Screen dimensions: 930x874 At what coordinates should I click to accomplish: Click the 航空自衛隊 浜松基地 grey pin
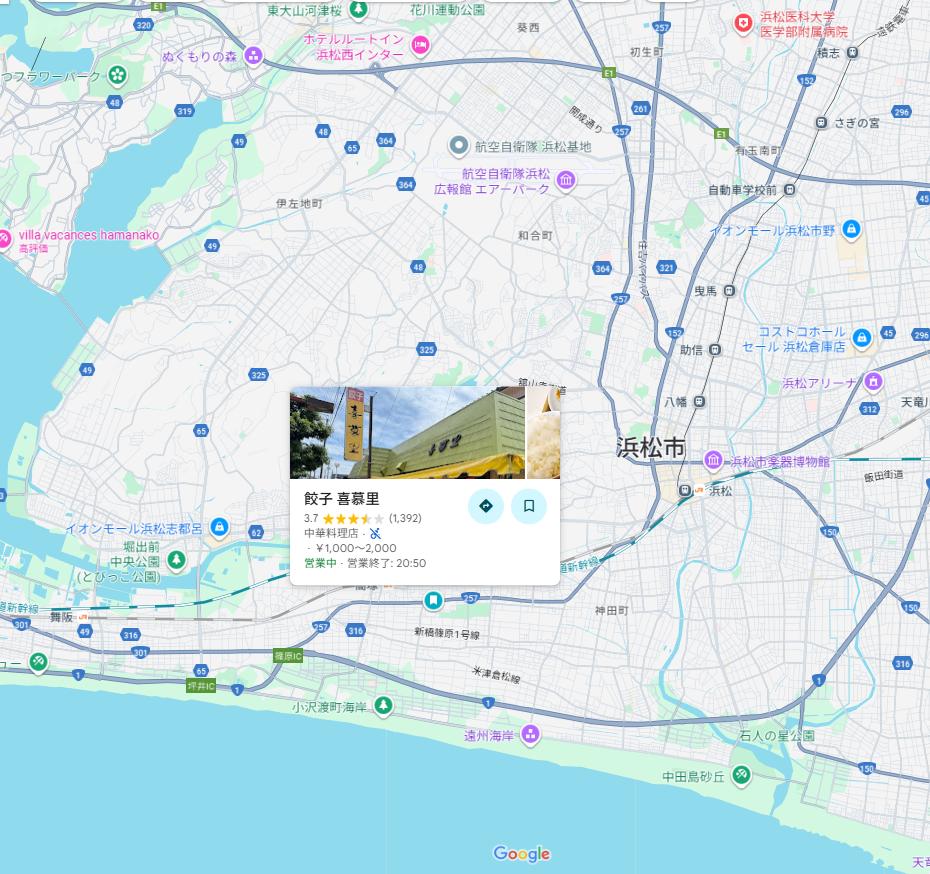pos(458,146)
